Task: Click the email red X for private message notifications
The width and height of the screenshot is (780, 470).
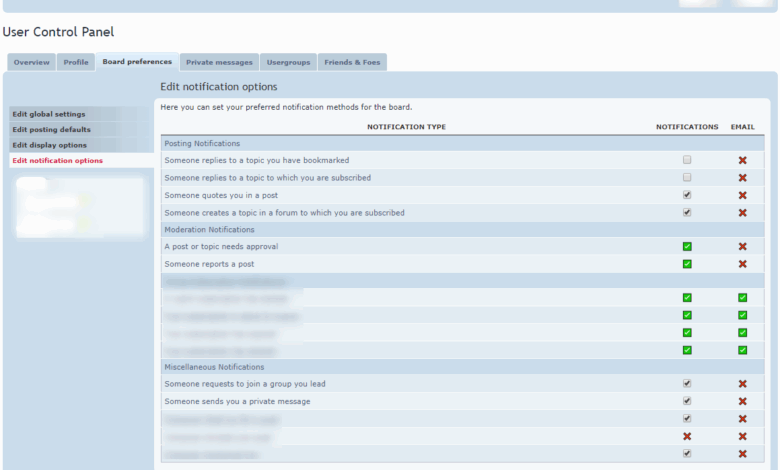Action: 742,401
